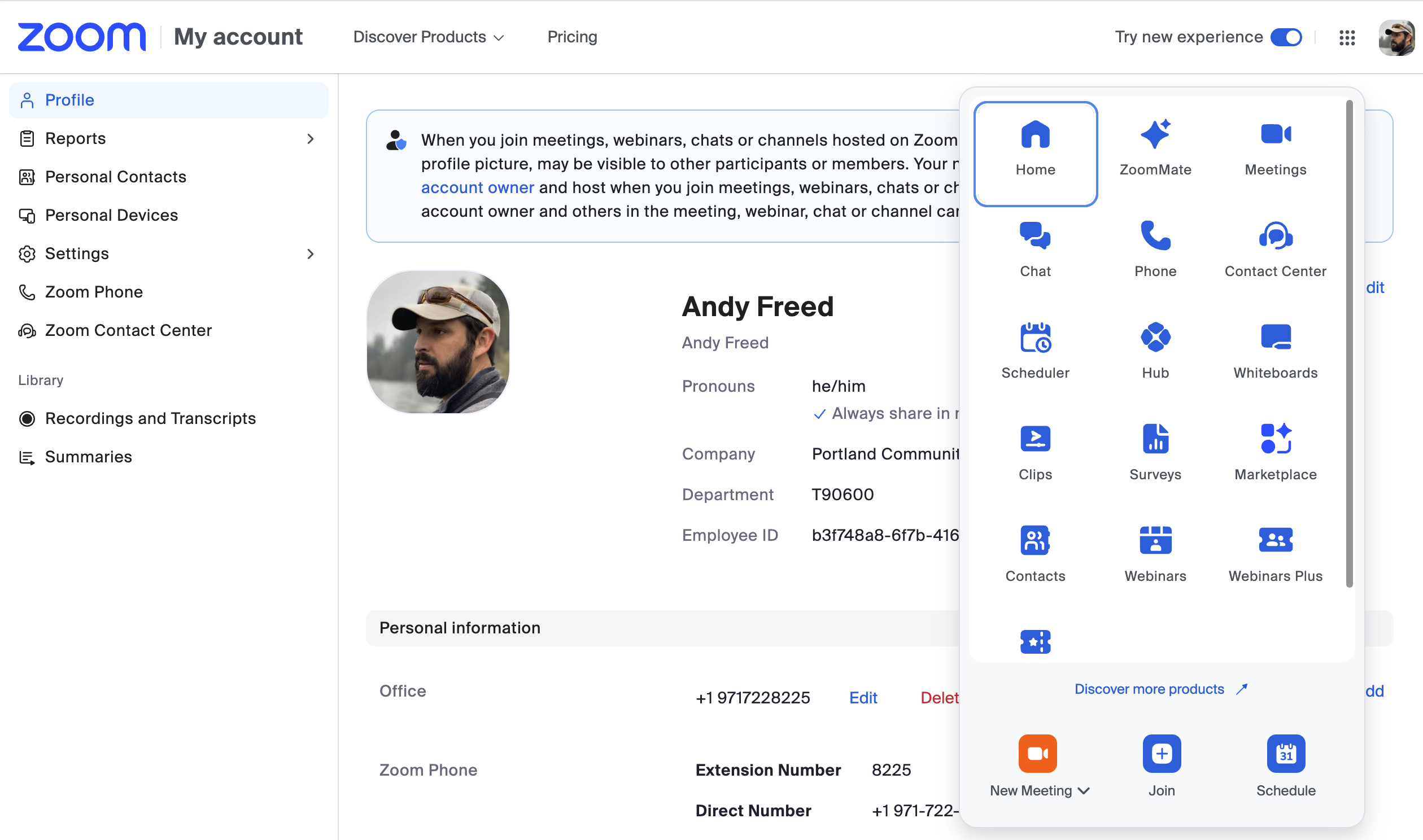Screen dimensions: 1423x840
Task: Open the Surveys app
Action: coord(1155,452)
